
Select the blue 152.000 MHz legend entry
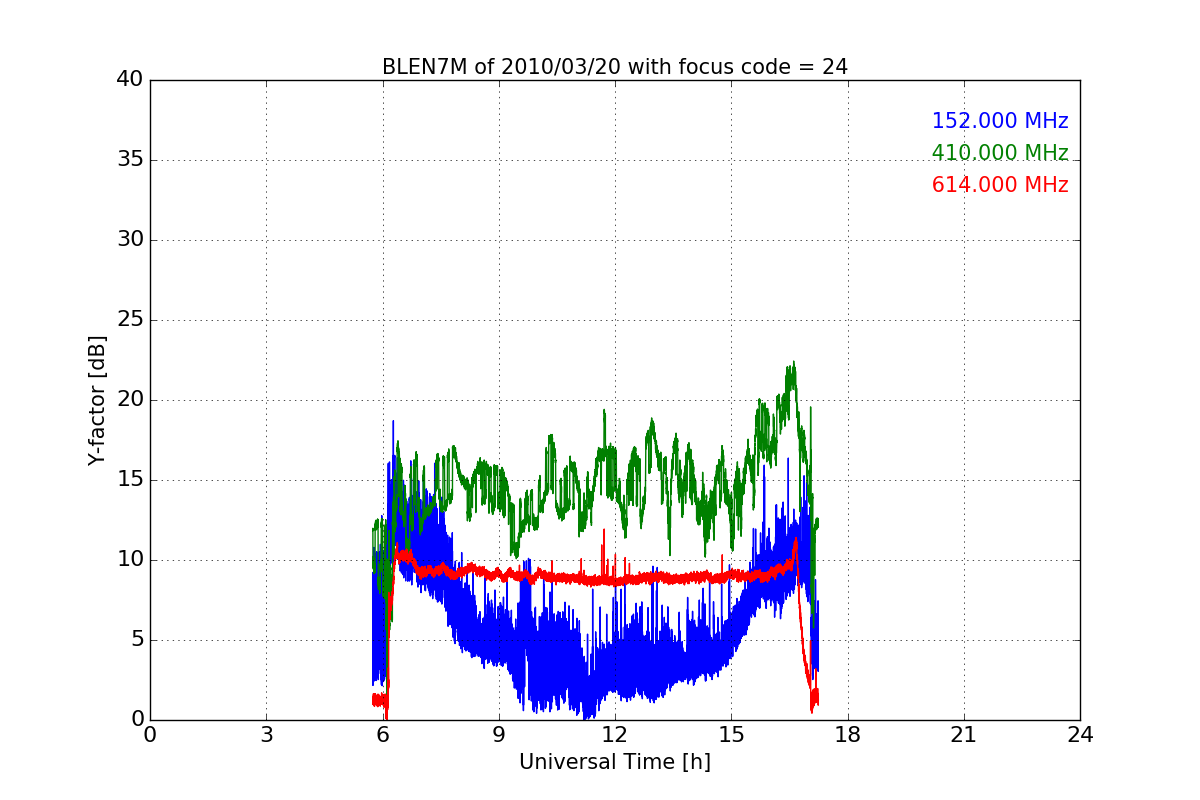pyautogui.click(x=1000, y=121)
